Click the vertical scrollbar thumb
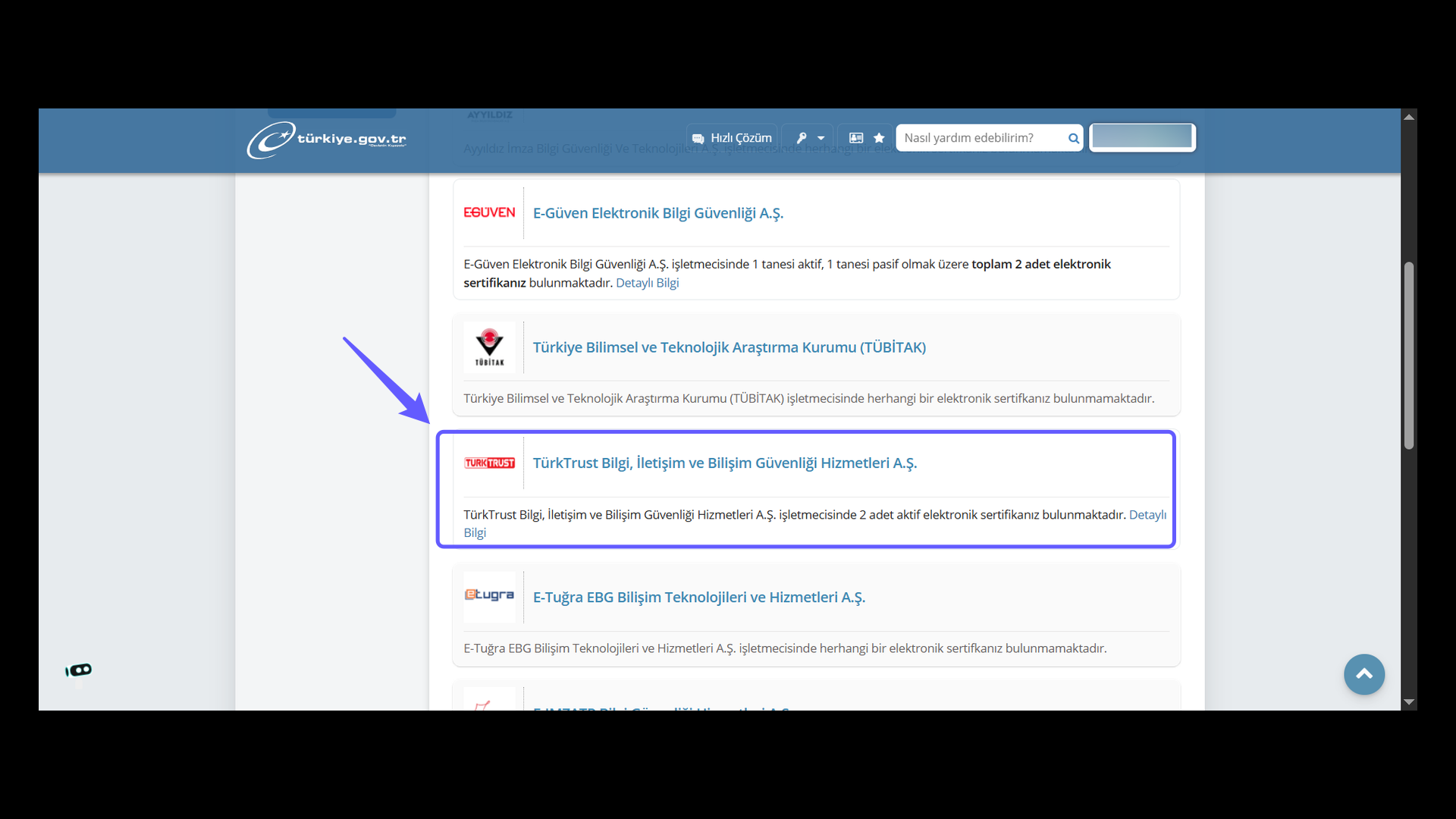The image size is (1456, 819). click(1408, 356)
